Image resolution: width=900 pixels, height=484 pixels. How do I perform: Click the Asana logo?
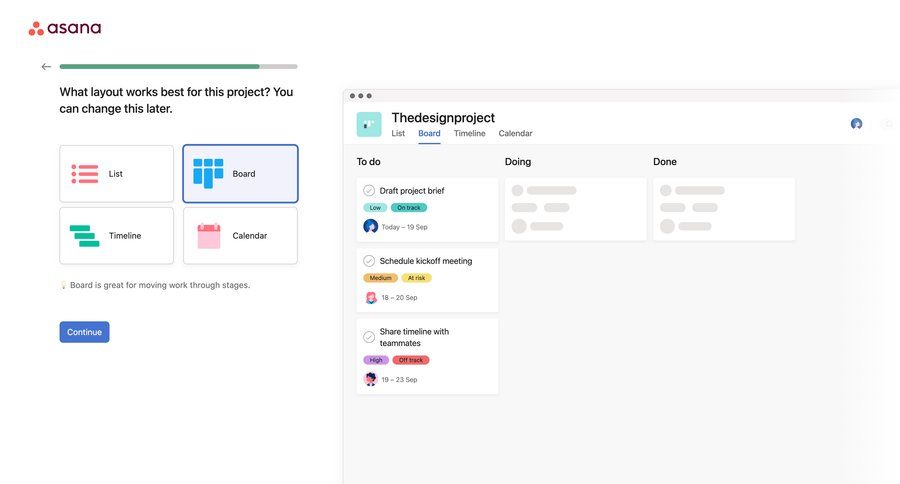click(x=65, y=28)
